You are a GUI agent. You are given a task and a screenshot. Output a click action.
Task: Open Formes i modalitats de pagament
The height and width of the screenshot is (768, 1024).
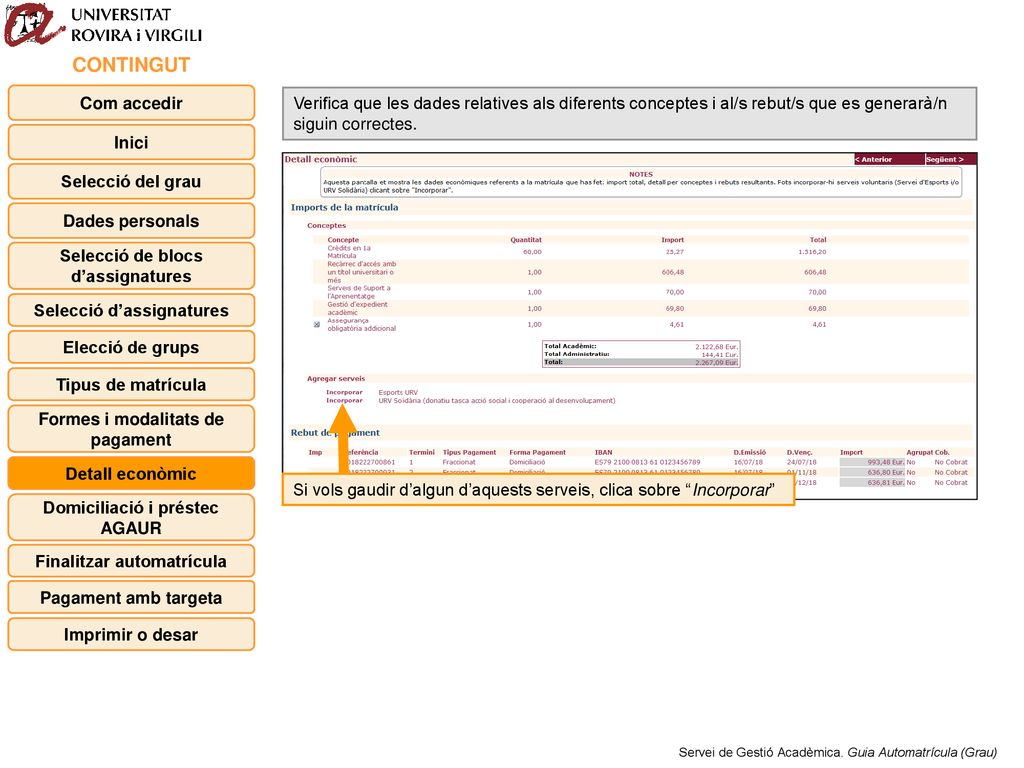pos(131,429)
